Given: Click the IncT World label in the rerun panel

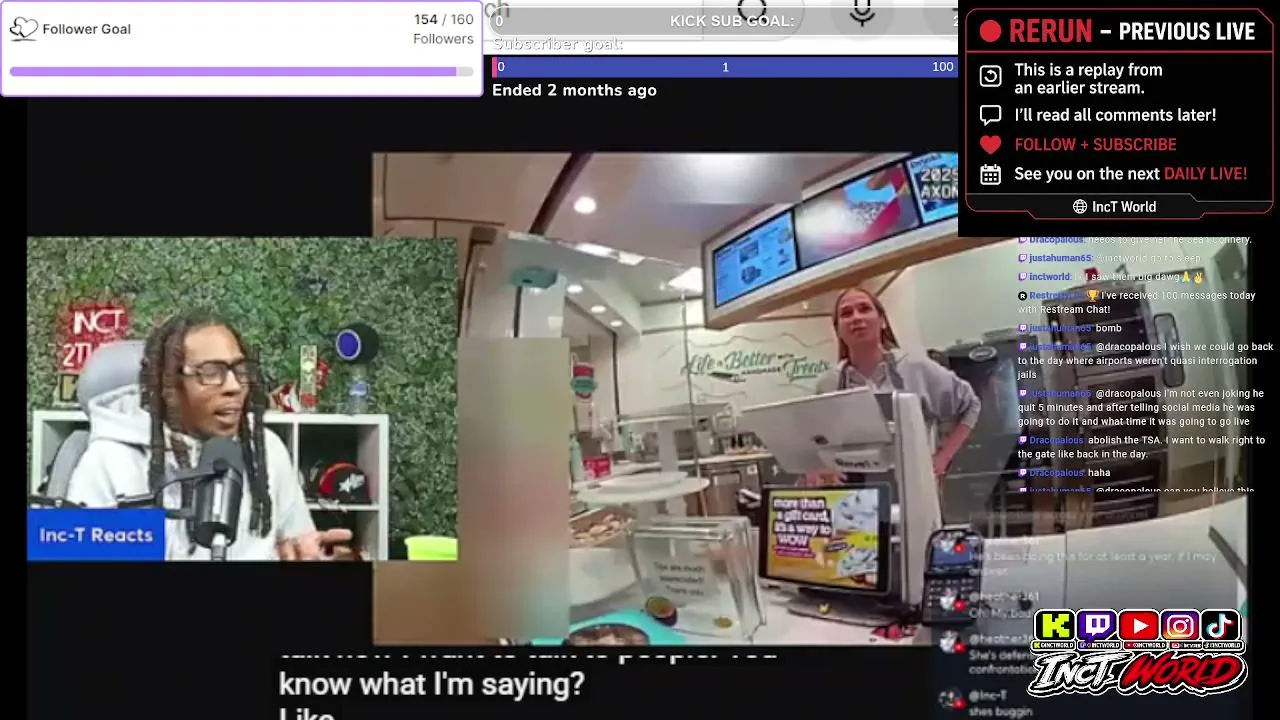Looking at the screenshot, I should click(x=1124, y=207).
